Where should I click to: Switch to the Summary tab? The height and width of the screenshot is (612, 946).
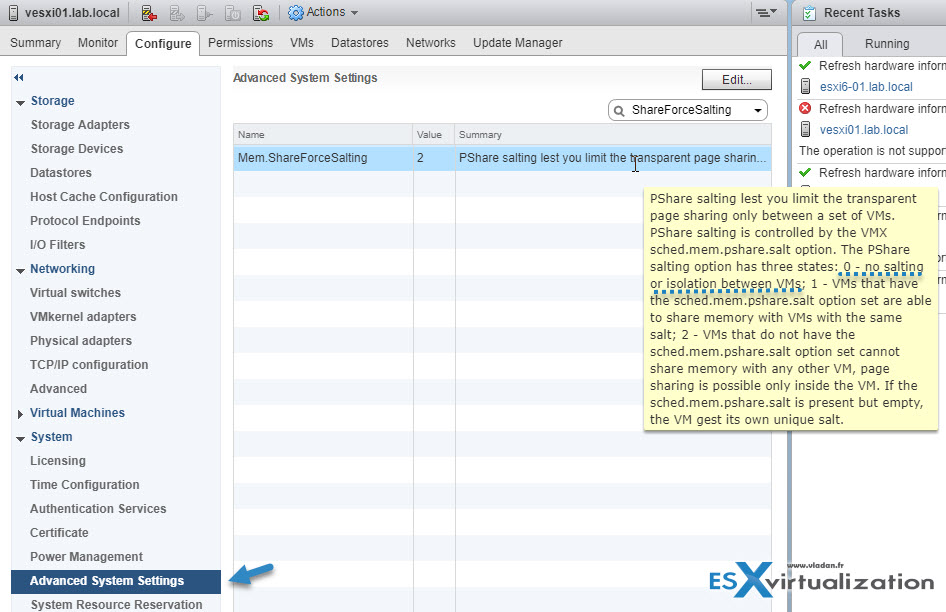36,43
